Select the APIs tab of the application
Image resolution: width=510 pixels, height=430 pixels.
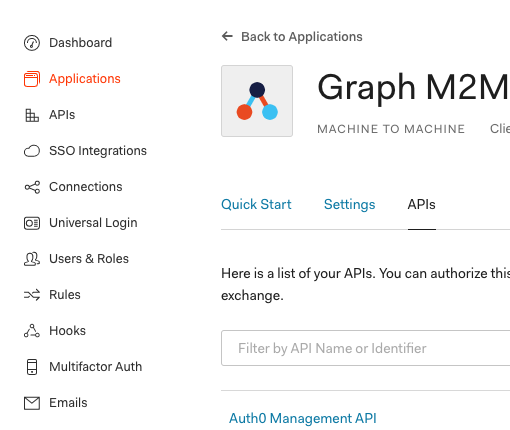pyautogui.click(x=421, y=204)
